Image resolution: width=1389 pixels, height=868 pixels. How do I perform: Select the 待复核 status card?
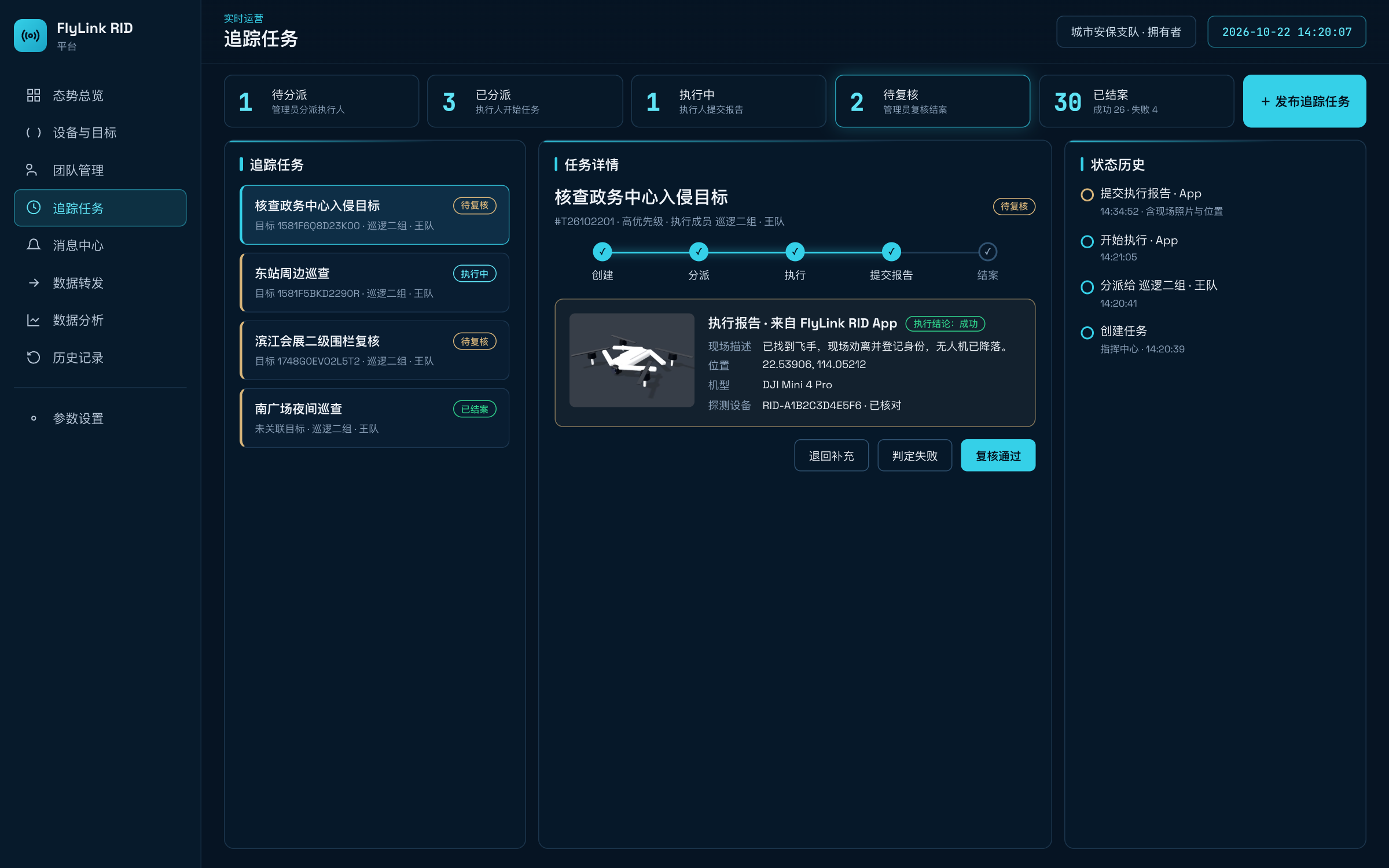coord(932,101)
